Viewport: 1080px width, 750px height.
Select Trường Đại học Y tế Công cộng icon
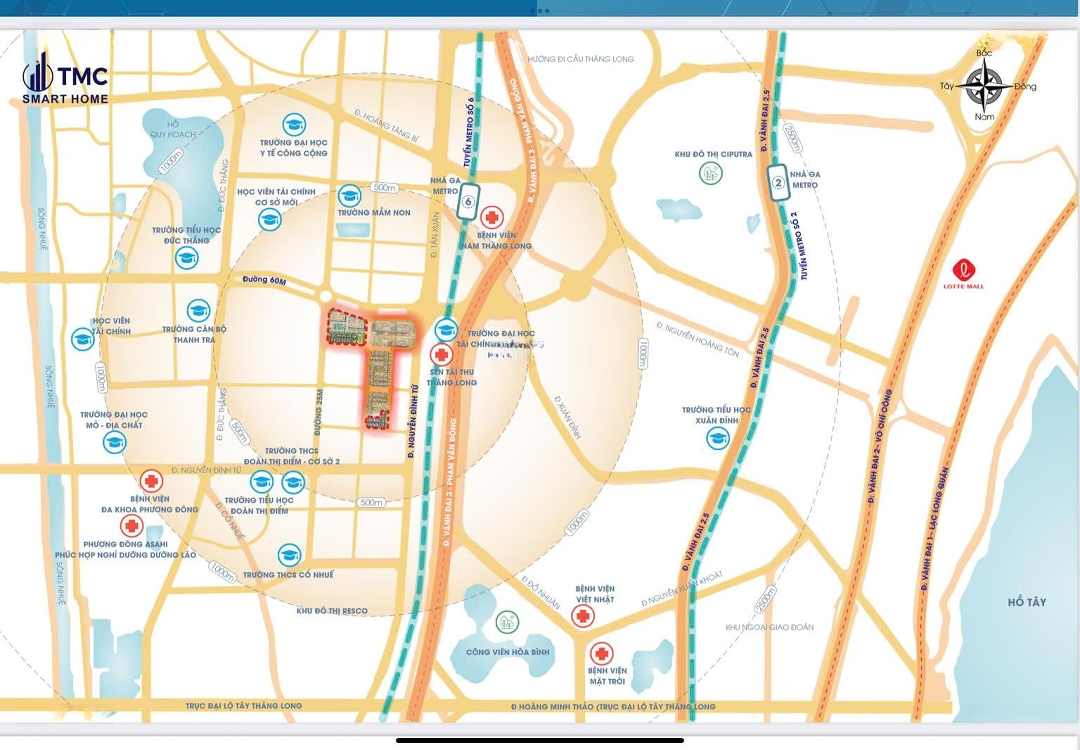(294, 124)
